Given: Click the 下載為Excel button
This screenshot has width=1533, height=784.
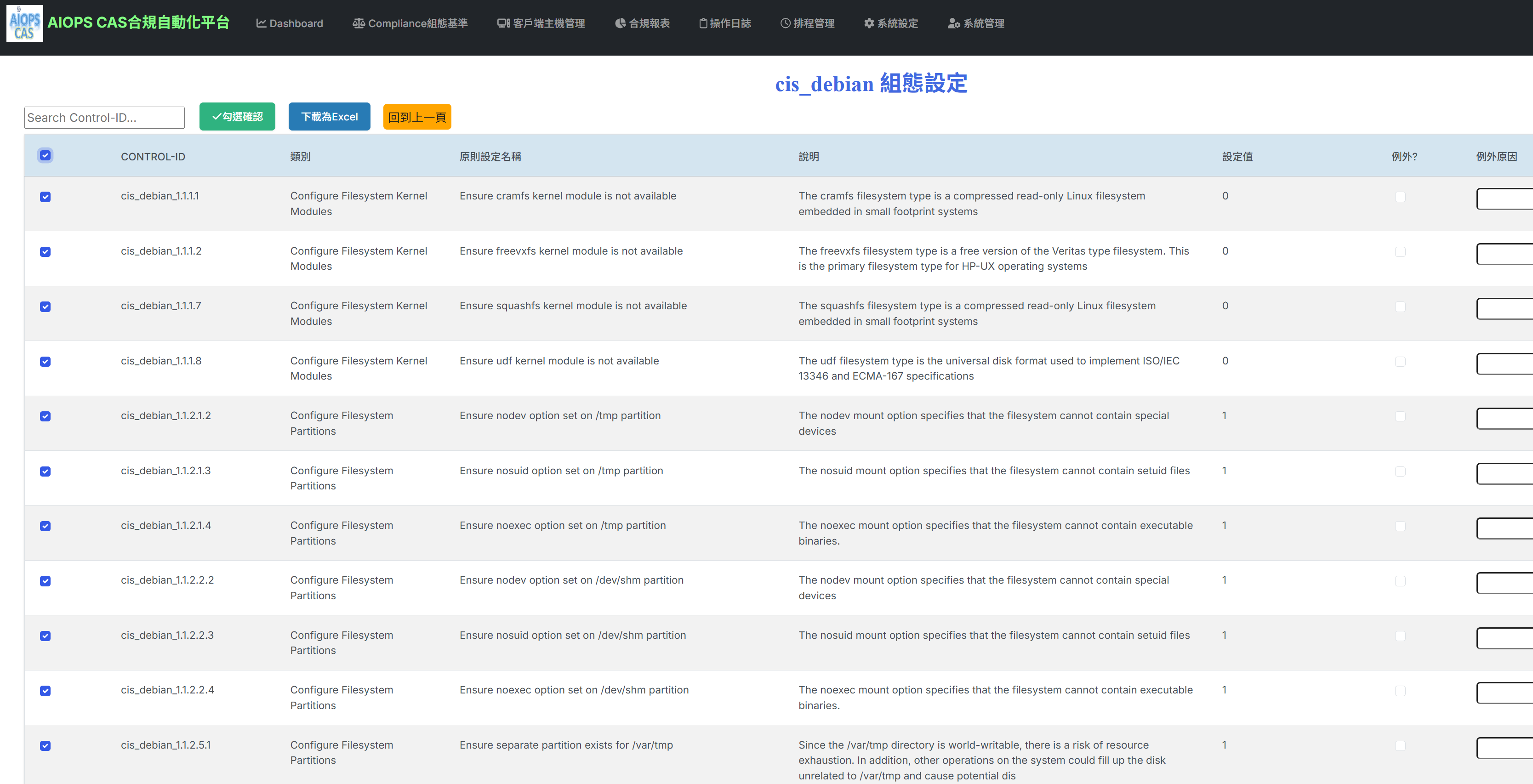Looking at the screenshot, I should [x=329, y=117].
